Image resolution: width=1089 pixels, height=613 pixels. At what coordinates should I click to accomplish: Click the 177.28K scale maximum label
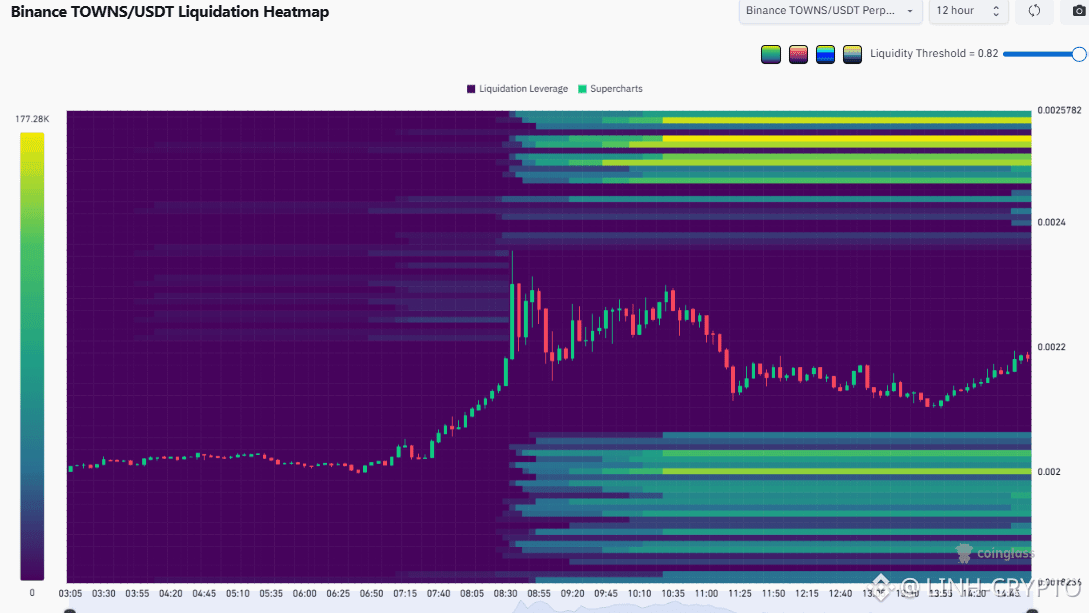pos(32,119)
